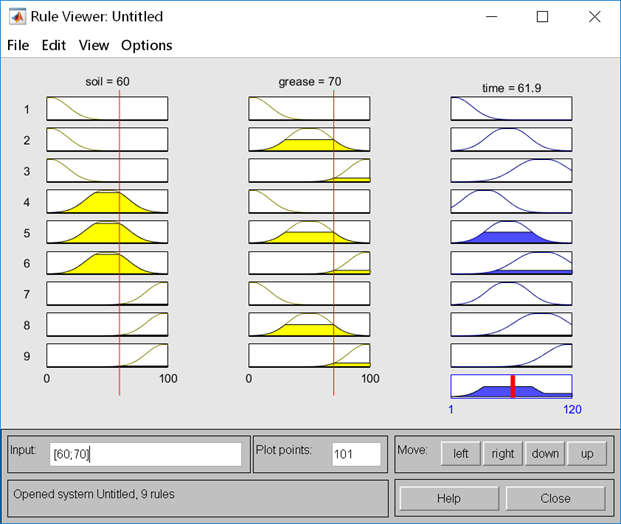Click rule 7 soil membership plot
Screen dimensions: 621x524
(x=107, y=293)
